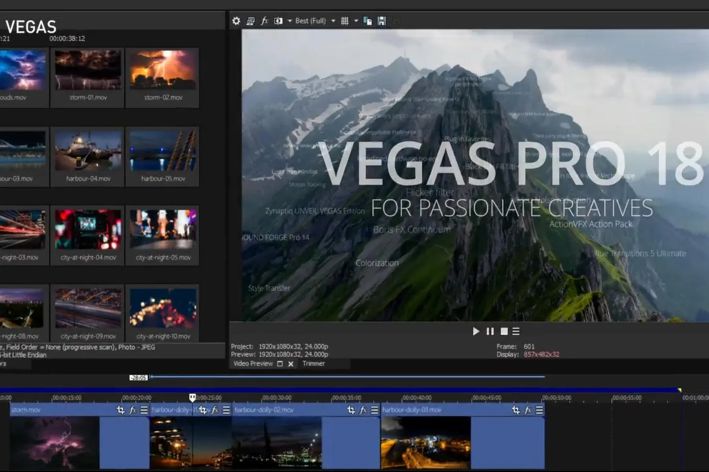This screenshot has width=709, height=472.
Task: Open the preview transport hamburger menu
Action: pyautogui.click(x=516, y=331)
